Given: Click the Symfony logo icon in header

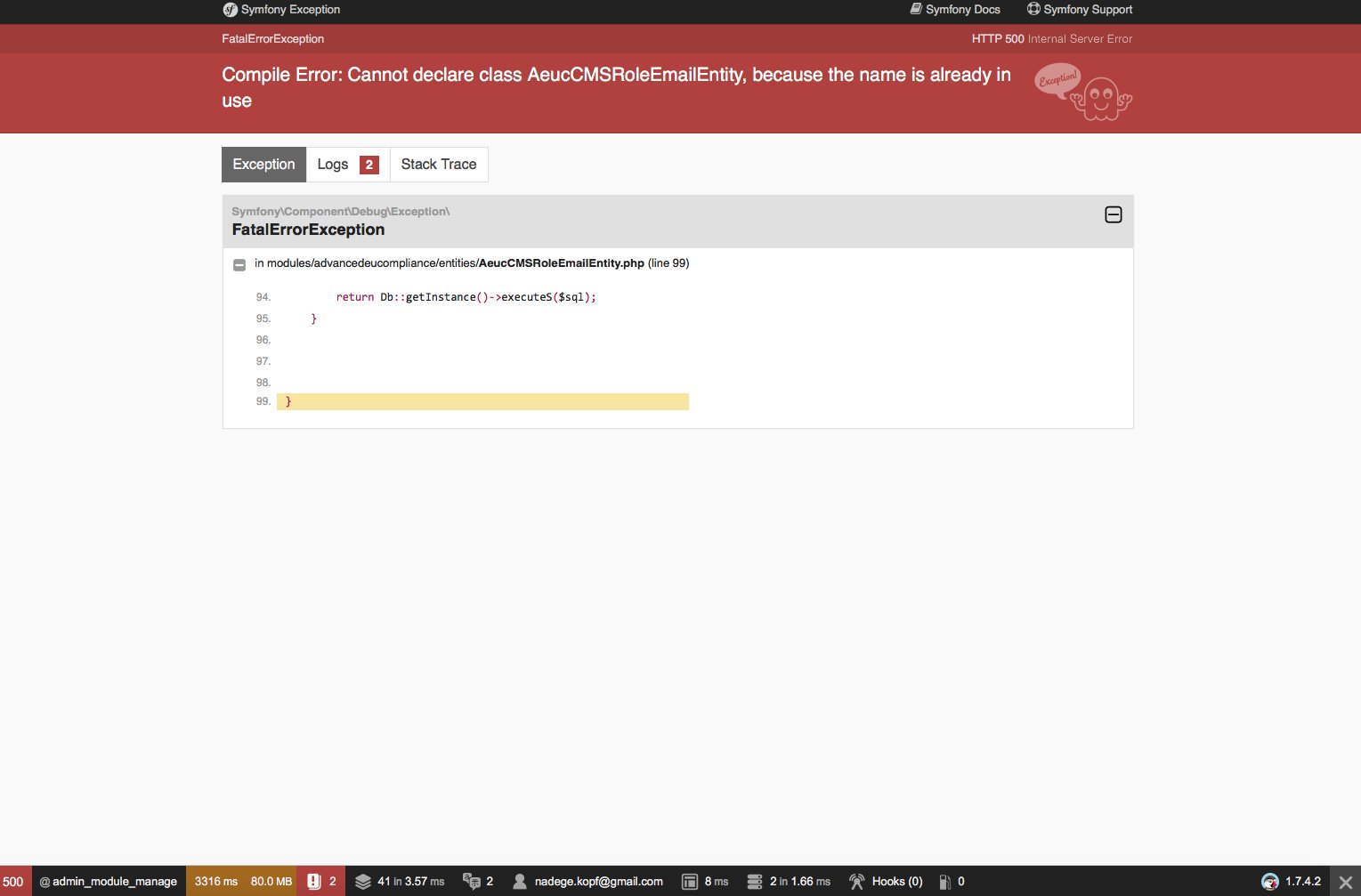Looking at the screenshot, I should coord(230,10).
